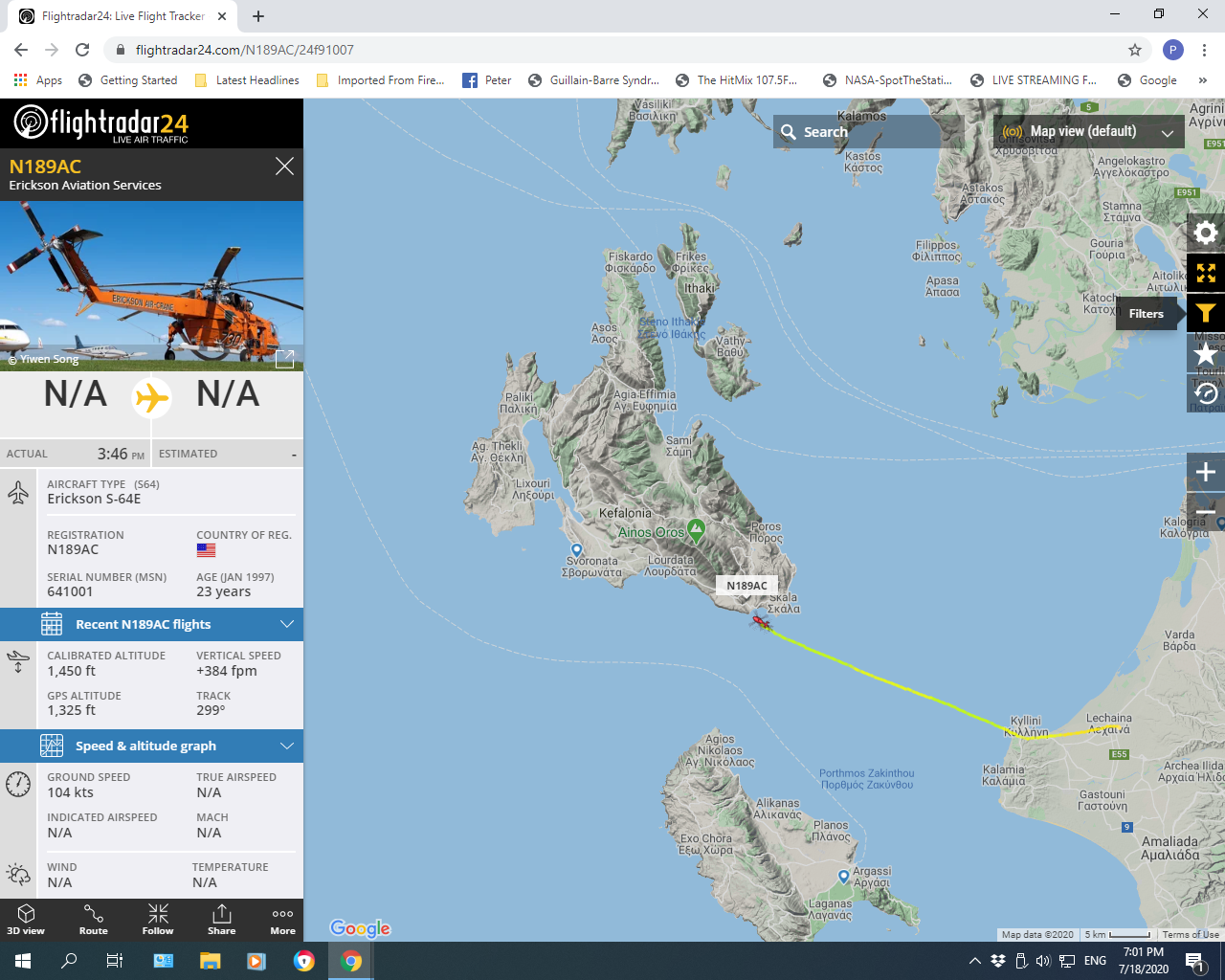Open the map Settings gear icon

[1206, 233]
